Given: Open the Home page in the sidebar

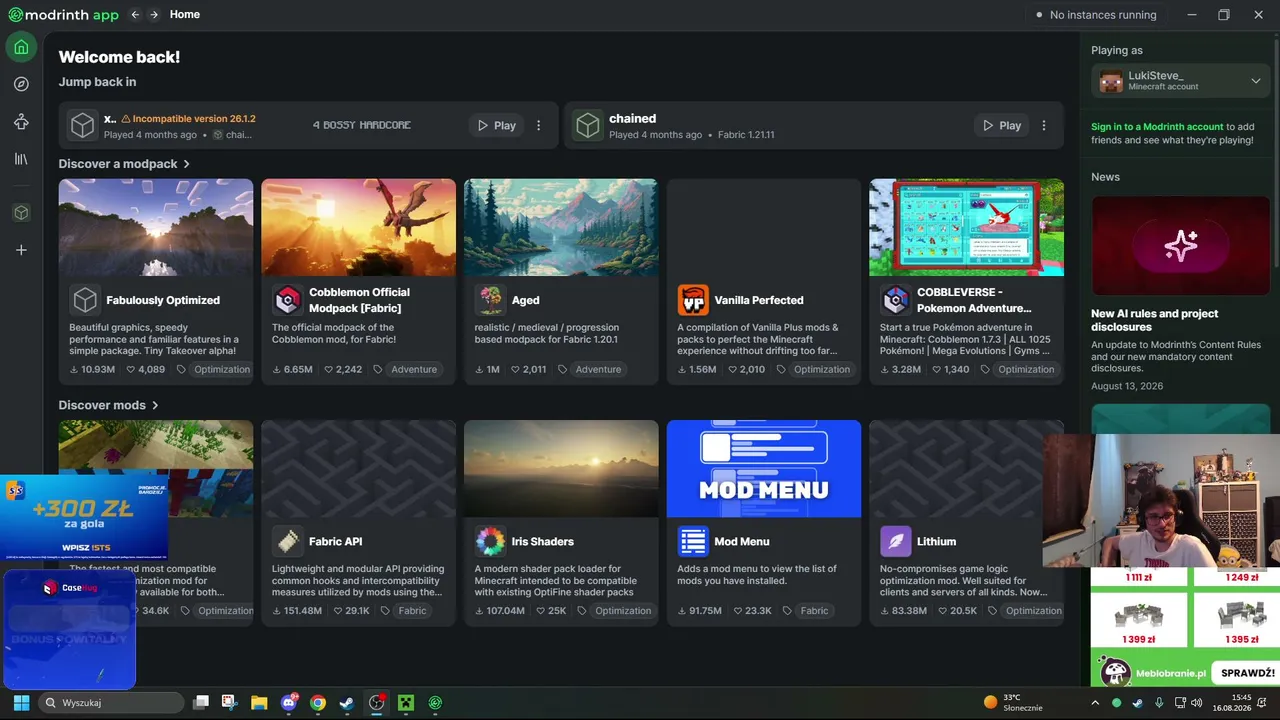Looking at the screenshot, I should 21,47.
